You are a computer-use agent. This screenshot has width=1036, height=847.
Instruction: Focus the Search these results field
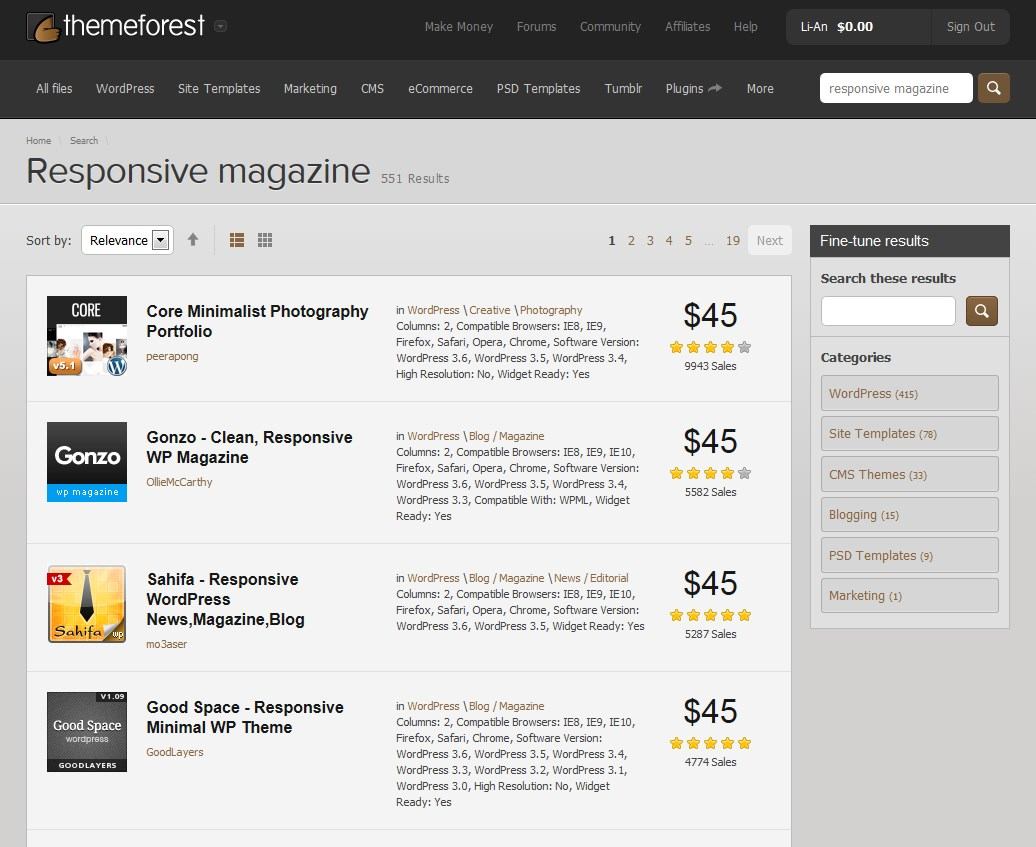[888, 311]
